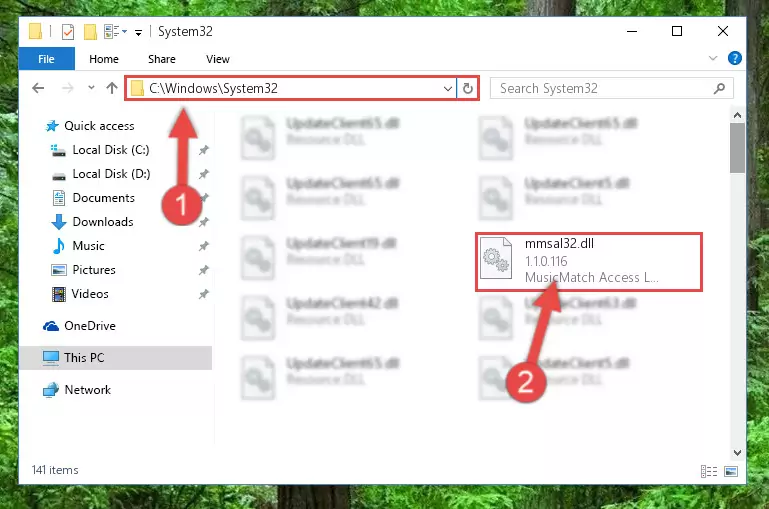Go forward using the forward arrow
The width and height of the screenshot is (769, 509).
68,88
